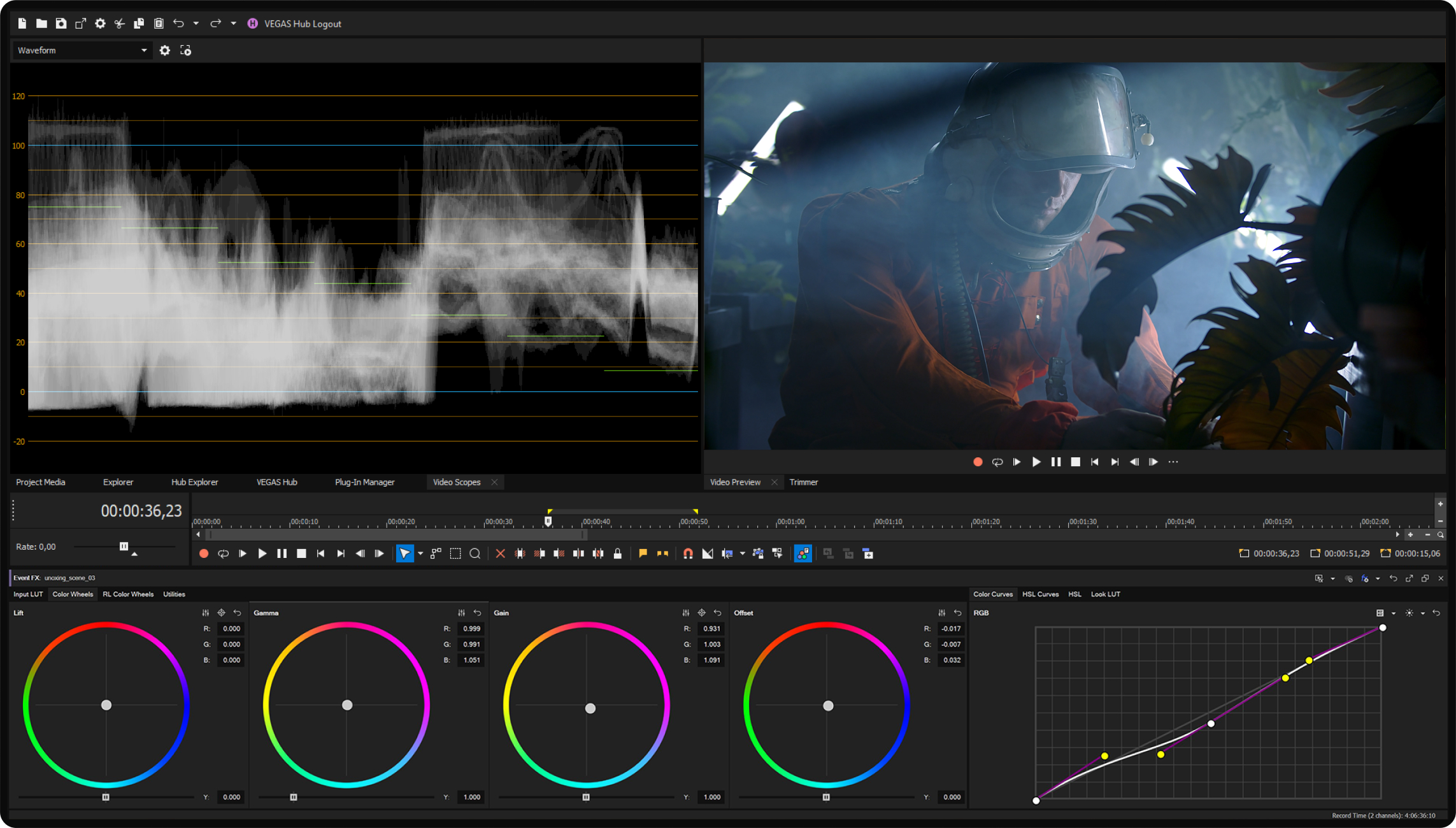Screen dimensions: 1456x828
Task: Select the Normal Edit cursor tool
Action: coord(404,553)
